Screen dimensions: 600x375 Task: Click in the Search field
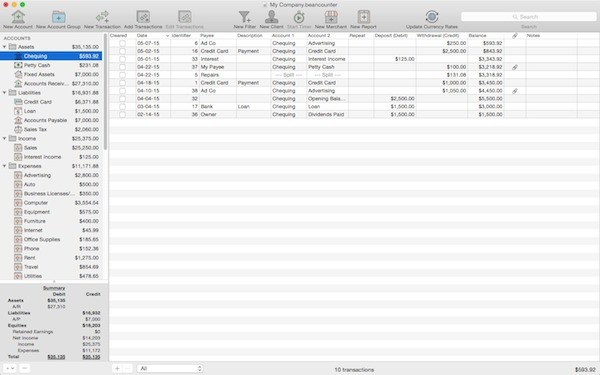coord(528,17)
